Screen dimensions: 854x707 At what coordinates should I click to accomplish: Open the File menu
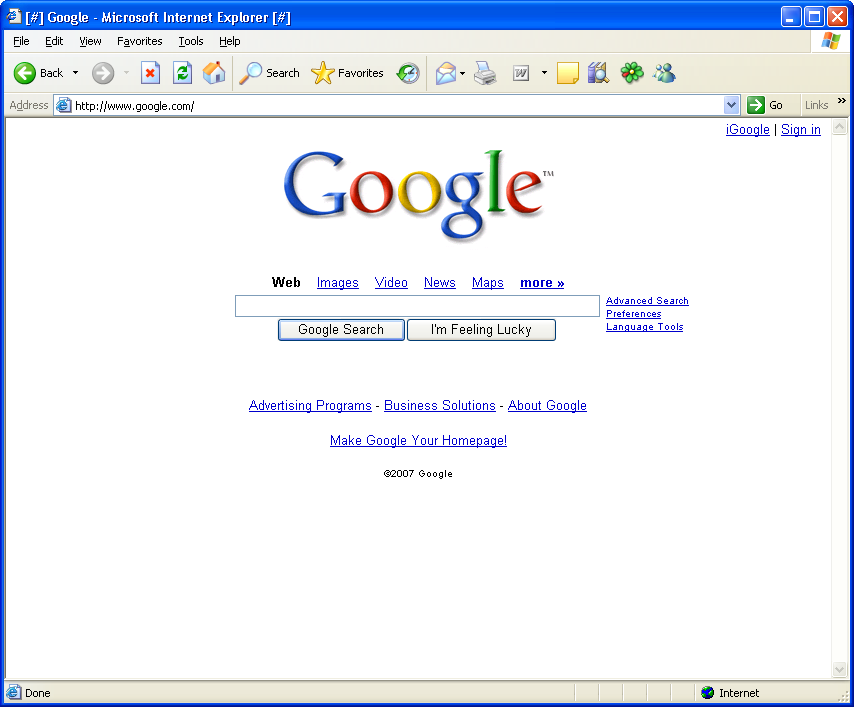tap(21, 41)
